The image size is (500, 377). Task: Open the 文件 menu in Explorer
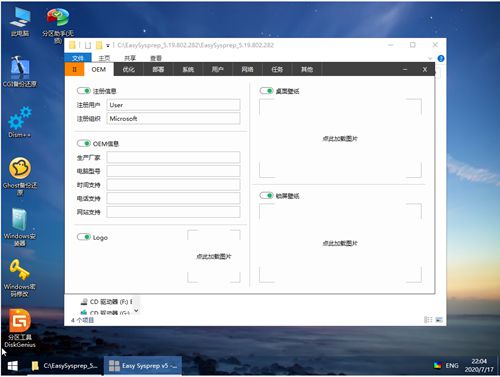[78, 58]
